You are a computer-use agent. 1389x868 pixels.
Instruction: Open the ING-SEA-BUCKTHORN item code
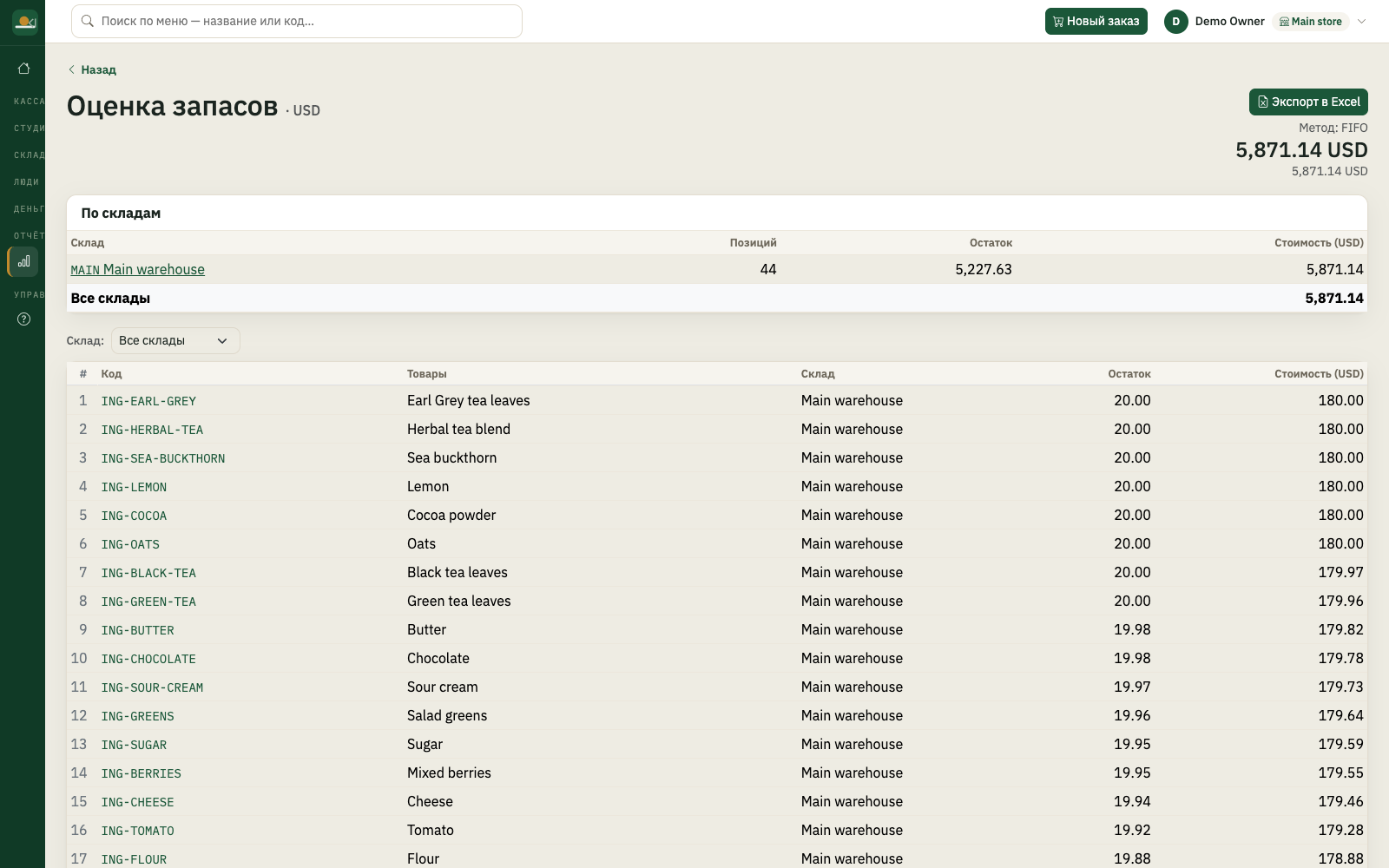(163, 458)
